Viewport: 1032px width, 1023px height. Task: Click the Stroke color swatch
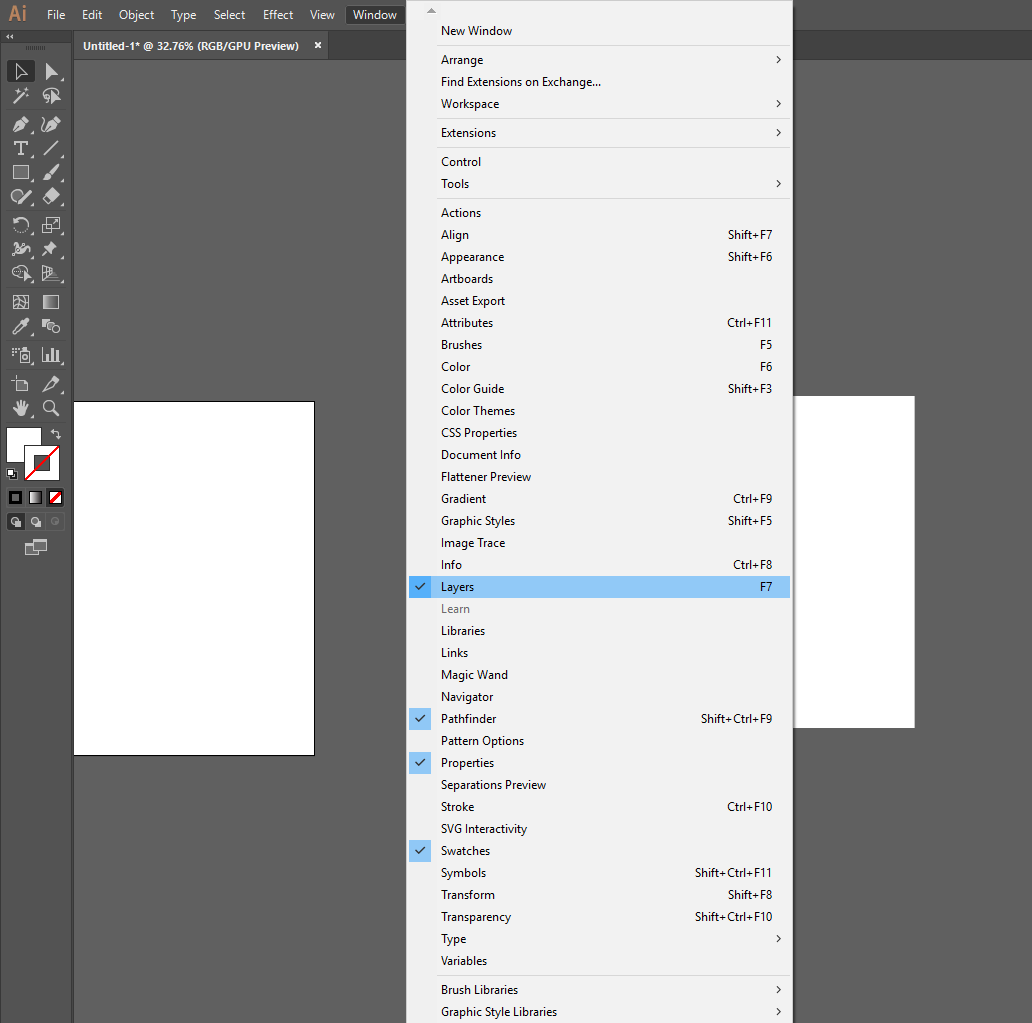point(41,463)
